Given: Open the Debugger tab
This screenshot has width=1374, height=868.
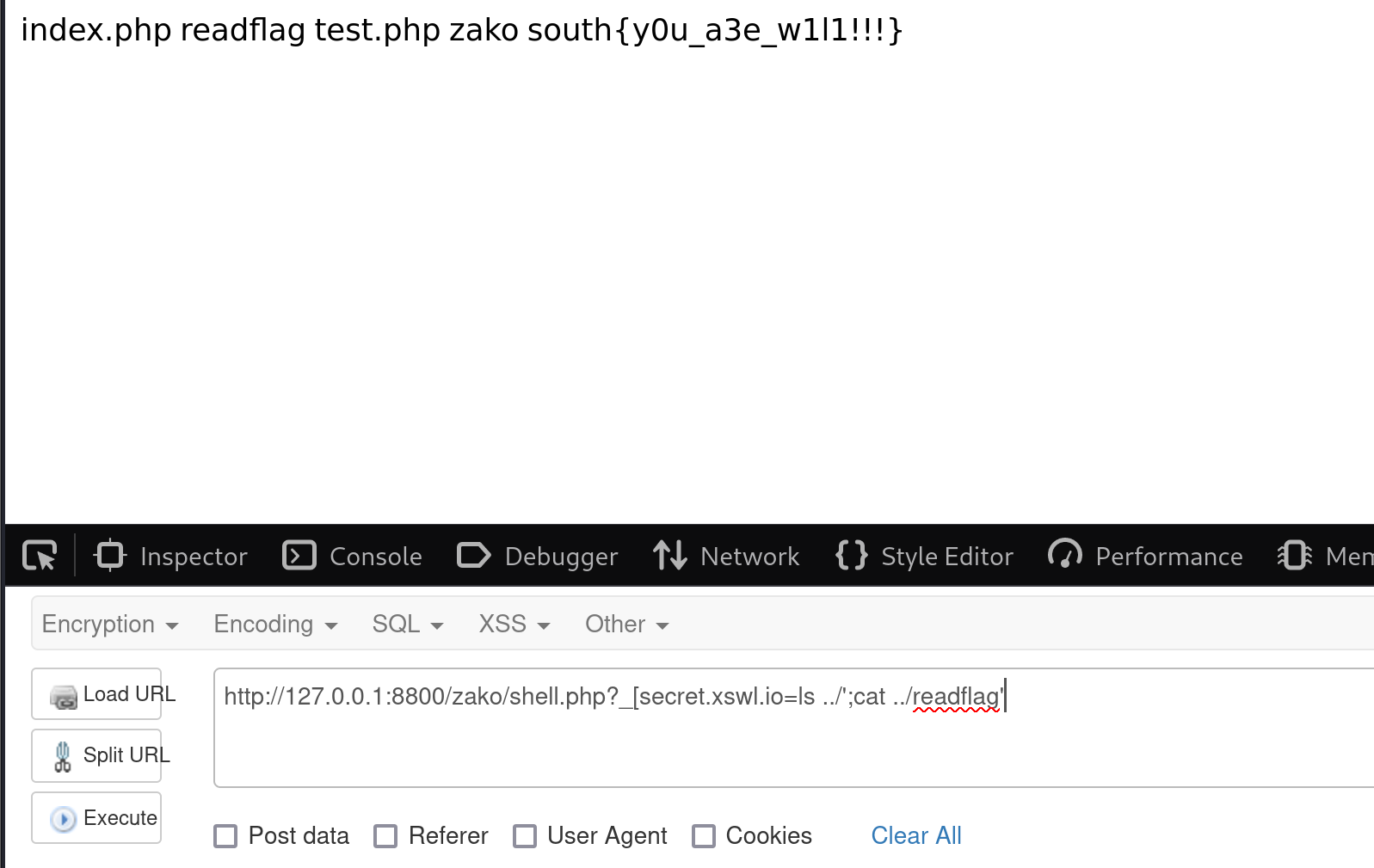Looking at the screenshot, I should [x=538, y=556].
